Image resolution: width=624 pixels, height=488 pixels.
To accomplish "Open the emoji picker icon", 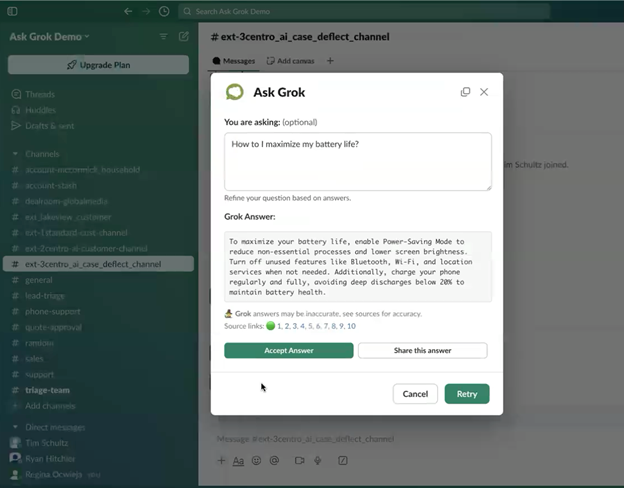I will pos(256,461).
